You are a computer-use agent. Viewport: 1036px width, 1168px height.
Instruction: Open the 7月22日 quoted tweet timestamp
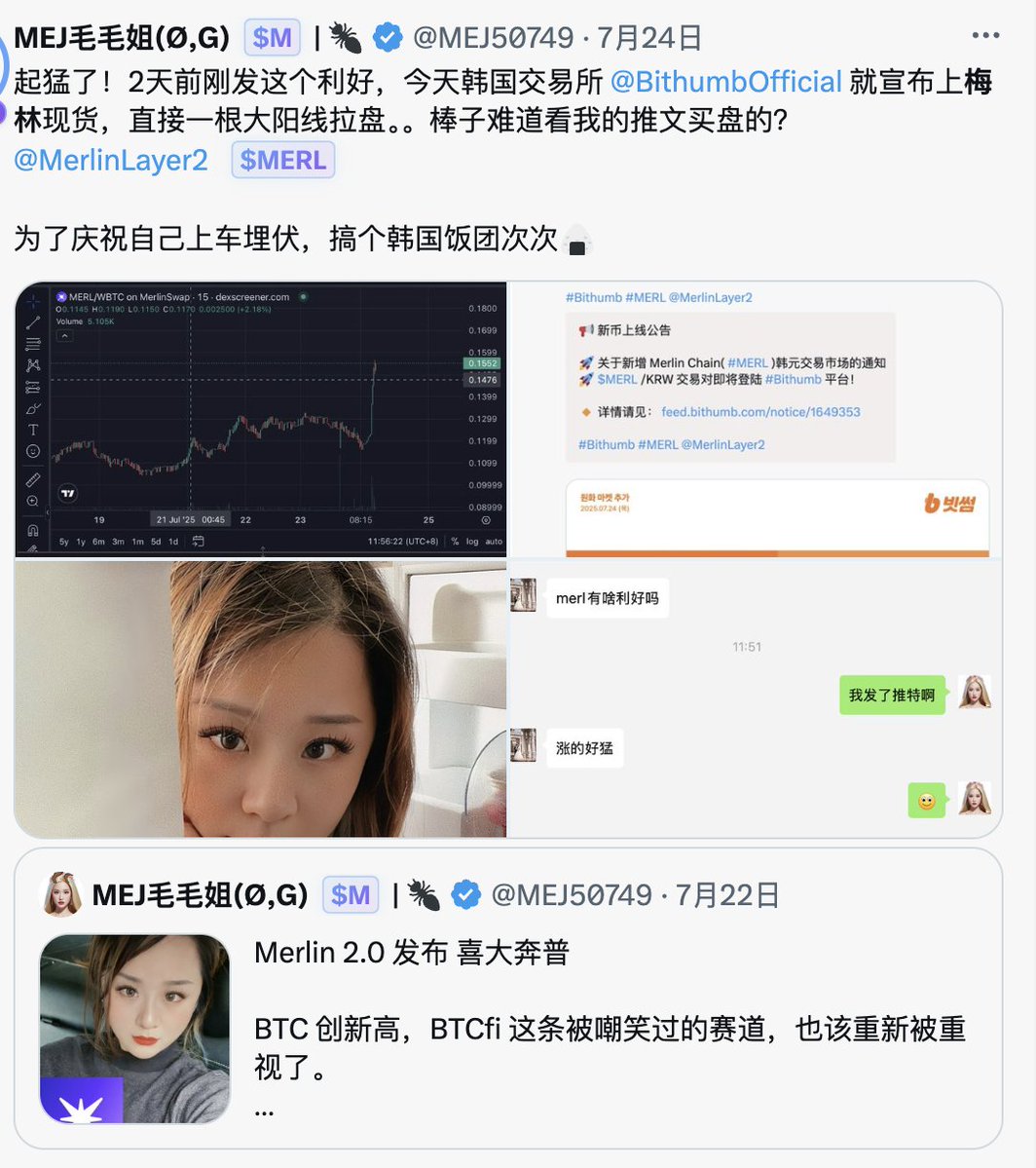tap(727, 894)
